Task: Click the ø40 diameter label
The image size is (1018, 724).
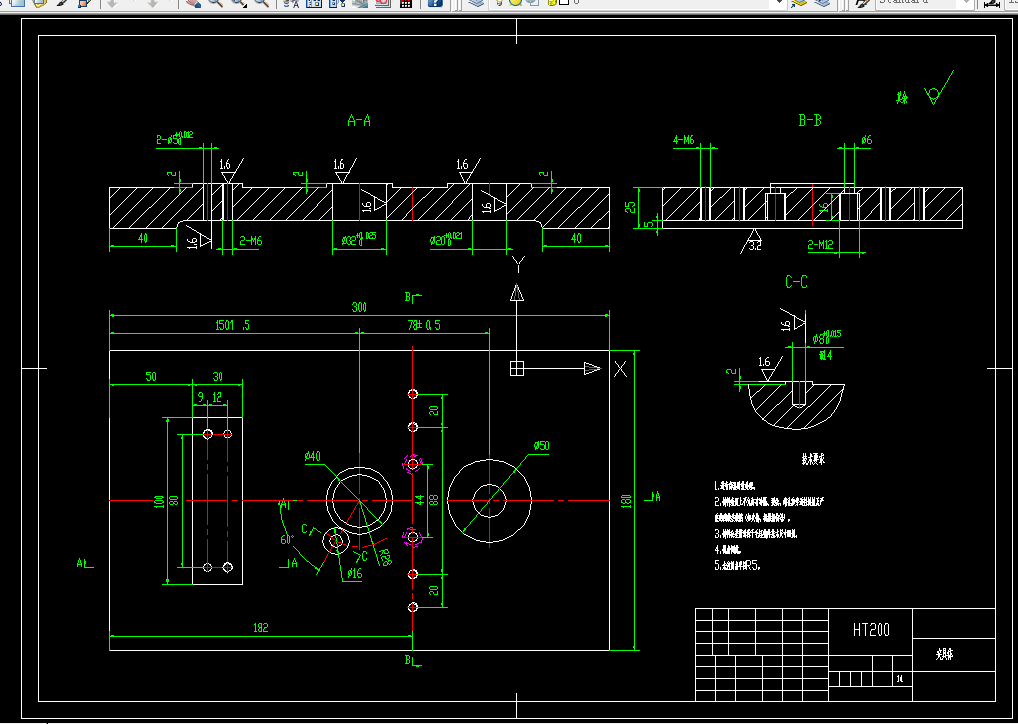Action: point(312,456)
